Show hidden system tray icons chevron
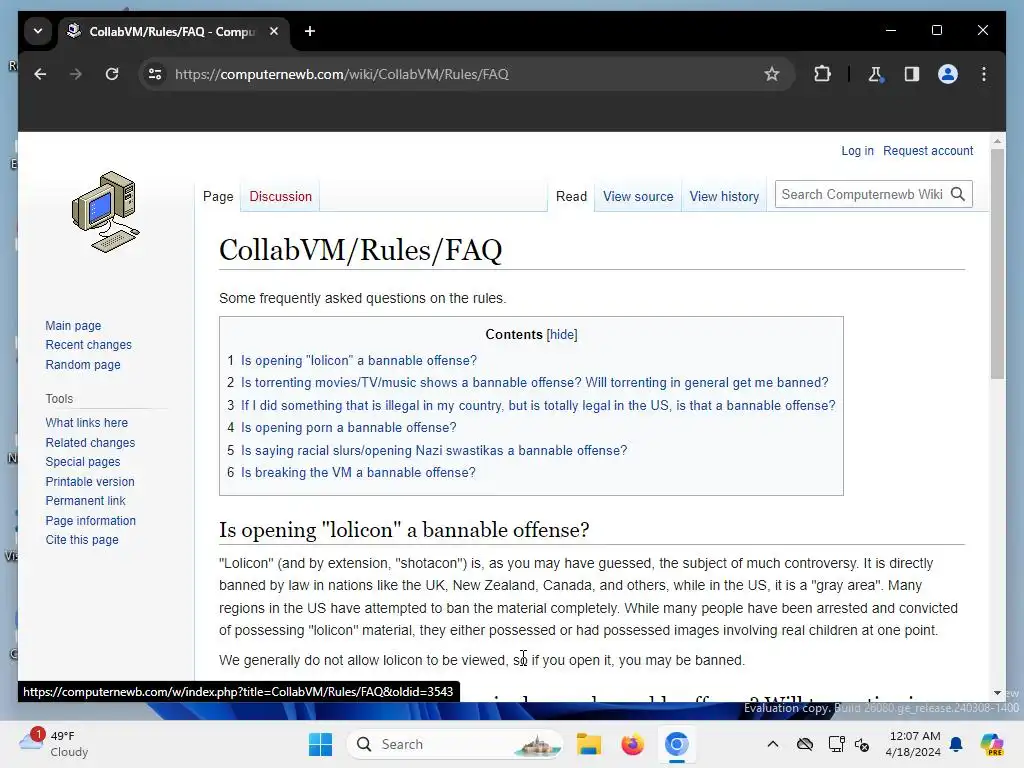The width and height of the screenshot is (1024, 768). 773,744
